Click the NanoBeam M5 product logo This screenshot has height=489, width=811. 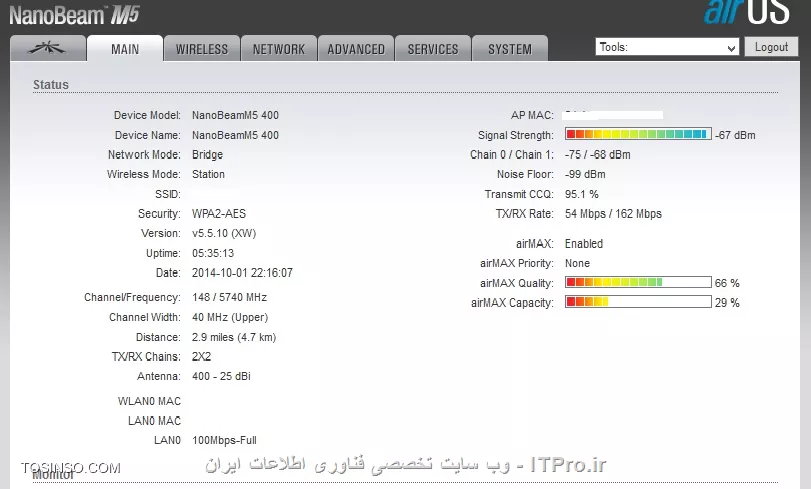click(x=74, y=15)
